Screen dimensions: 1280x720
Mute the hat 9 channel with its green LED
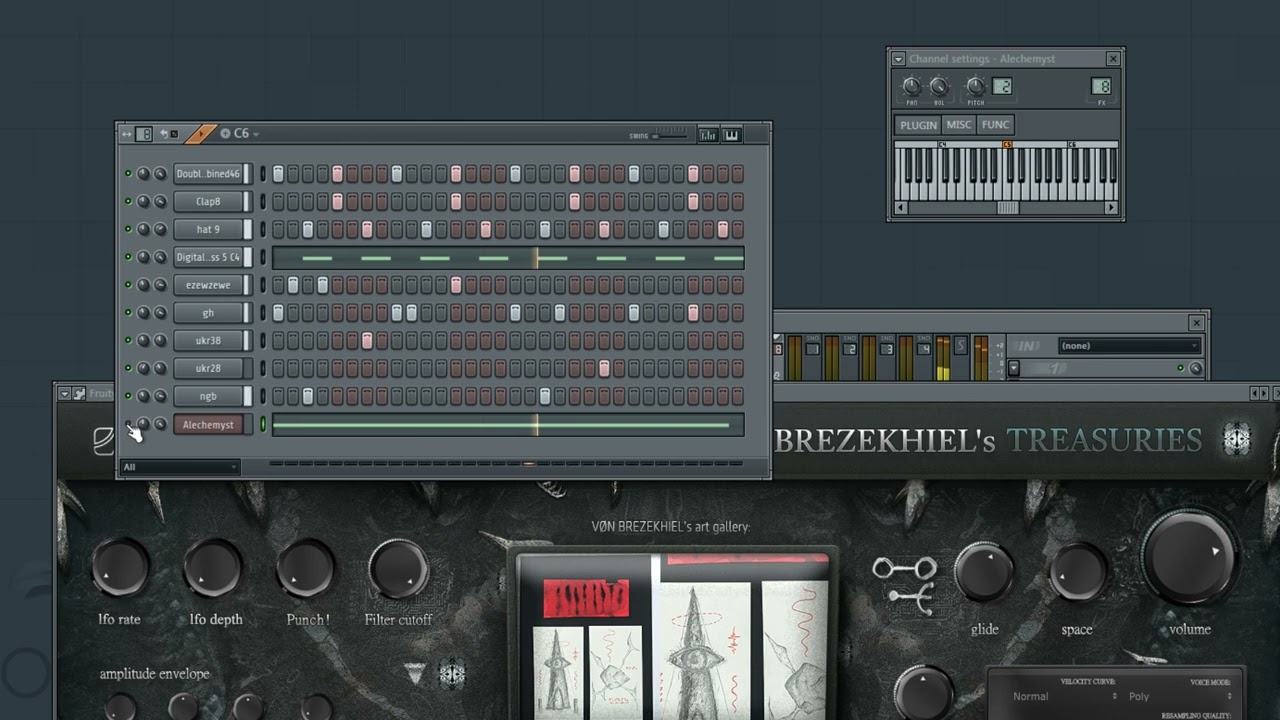pyautogui.click(x=128, y=229)
